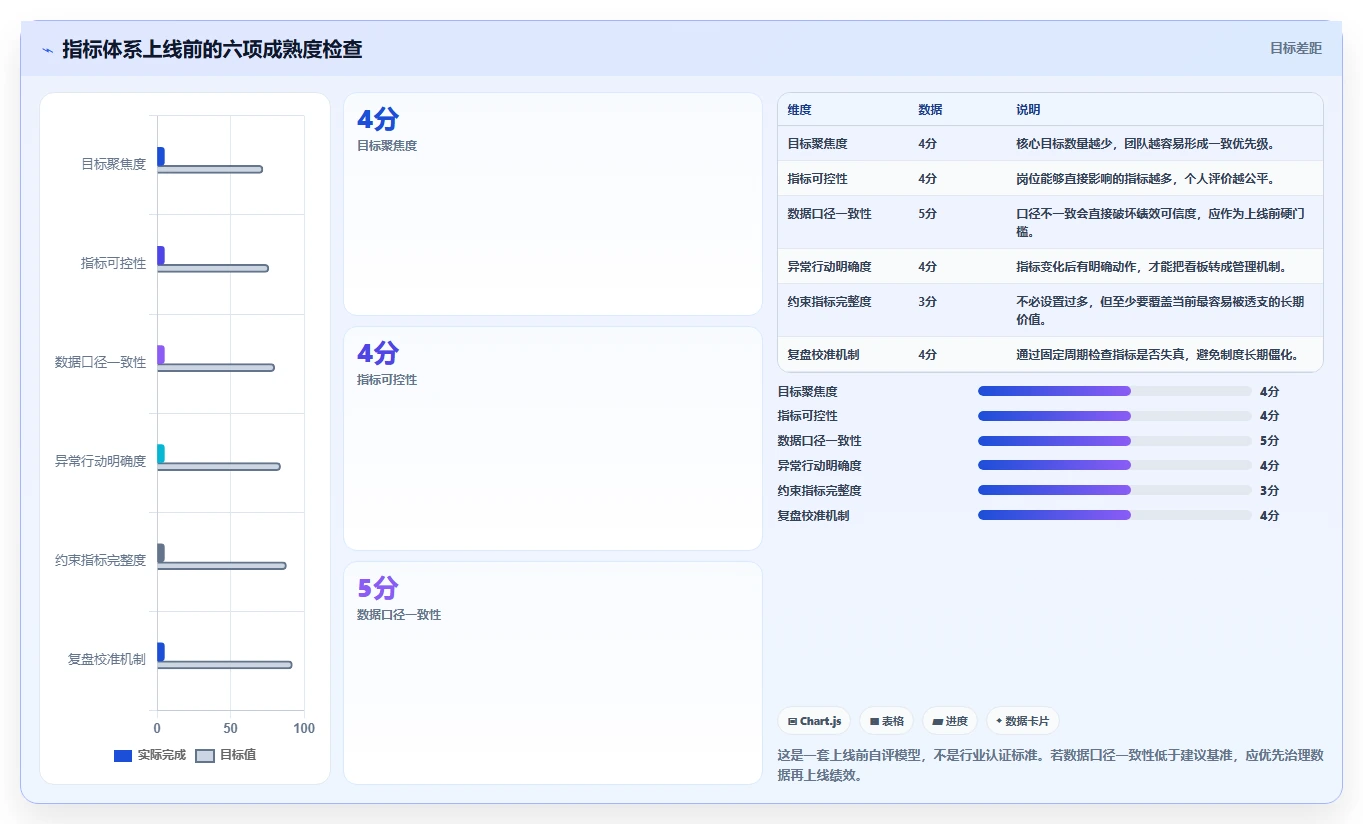Click the 5分 value beside 数据口径一致性 progress bar
This screenshot has width=1363, height=824.
pyautogui.click(x=1269, y=441)
